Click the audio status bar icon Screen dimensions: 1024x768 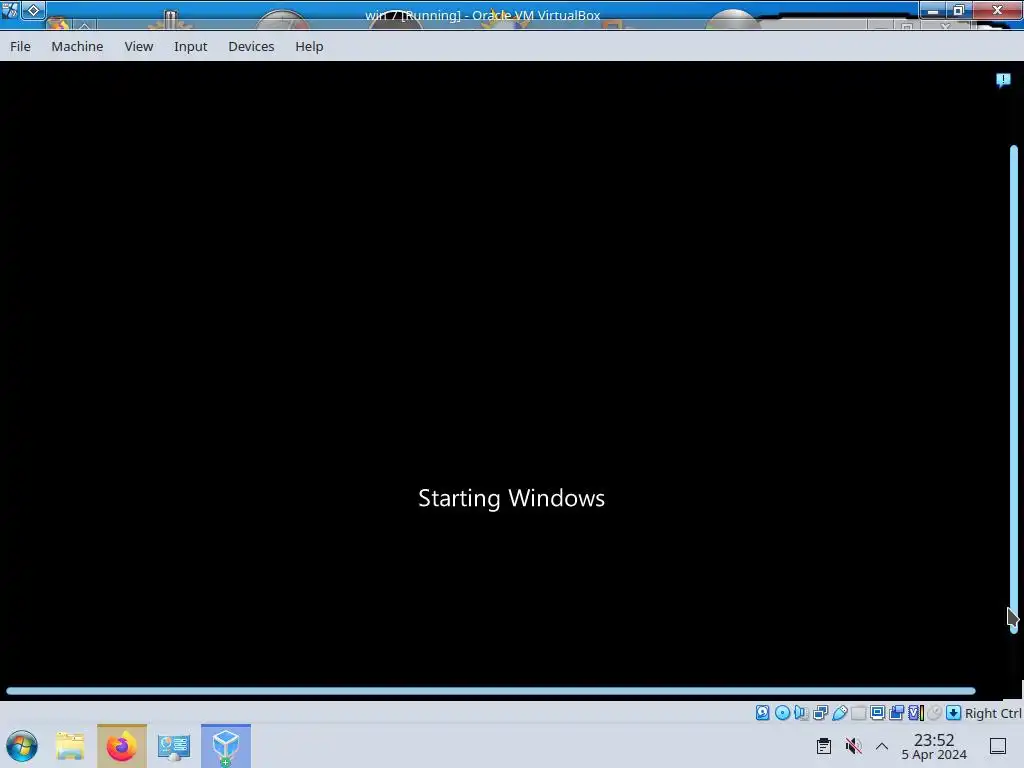801,712
